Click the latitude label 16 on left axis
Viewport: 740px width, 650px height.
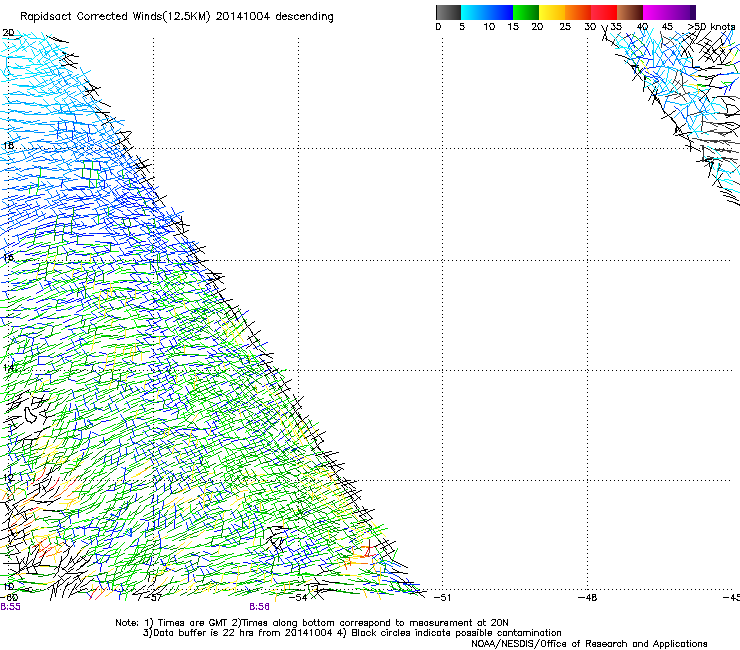[8, 258]
